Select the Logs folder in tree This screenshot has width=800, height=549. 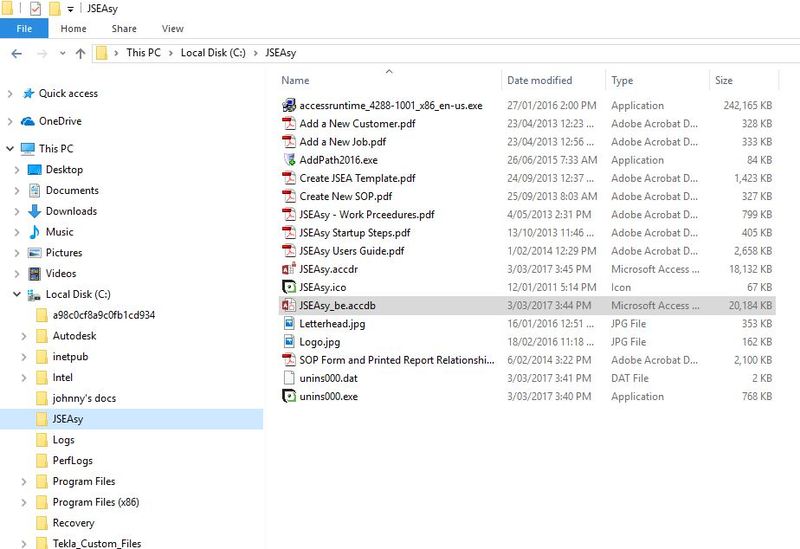(64, 440)
